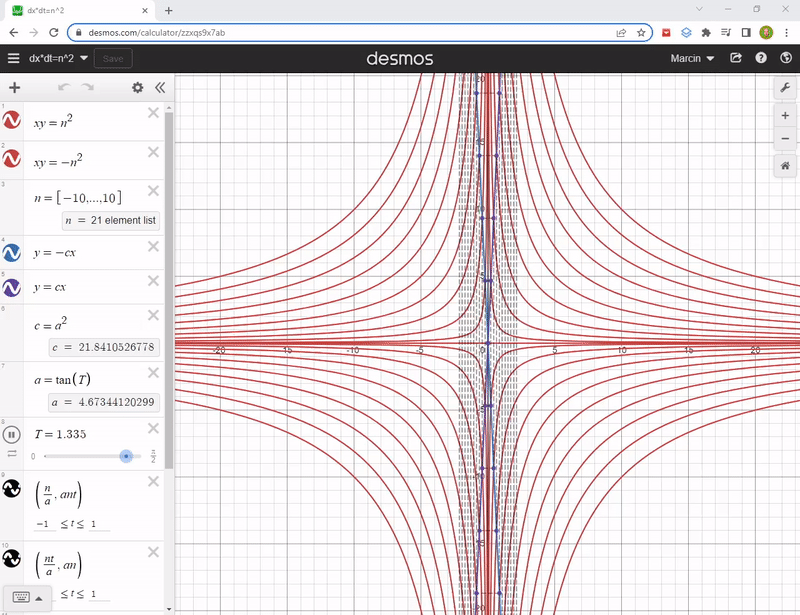Zoom in on the graph
The image size is (800, 615).
point(785,116)
